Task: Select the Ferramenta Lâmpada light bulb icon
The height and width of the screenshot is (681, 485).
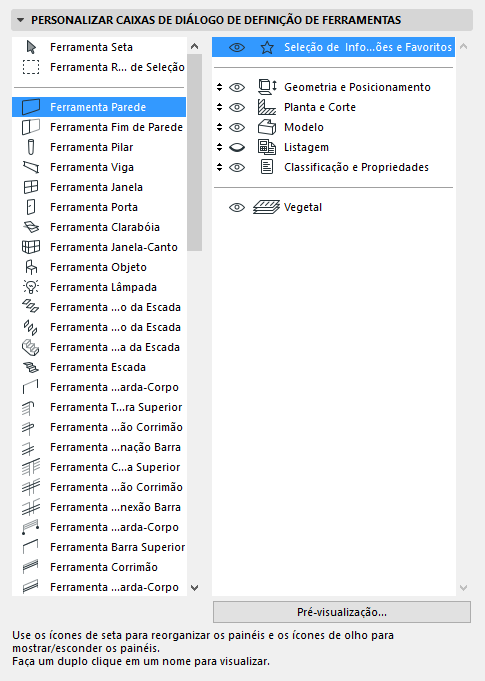Action: click(x=31, y=287)
